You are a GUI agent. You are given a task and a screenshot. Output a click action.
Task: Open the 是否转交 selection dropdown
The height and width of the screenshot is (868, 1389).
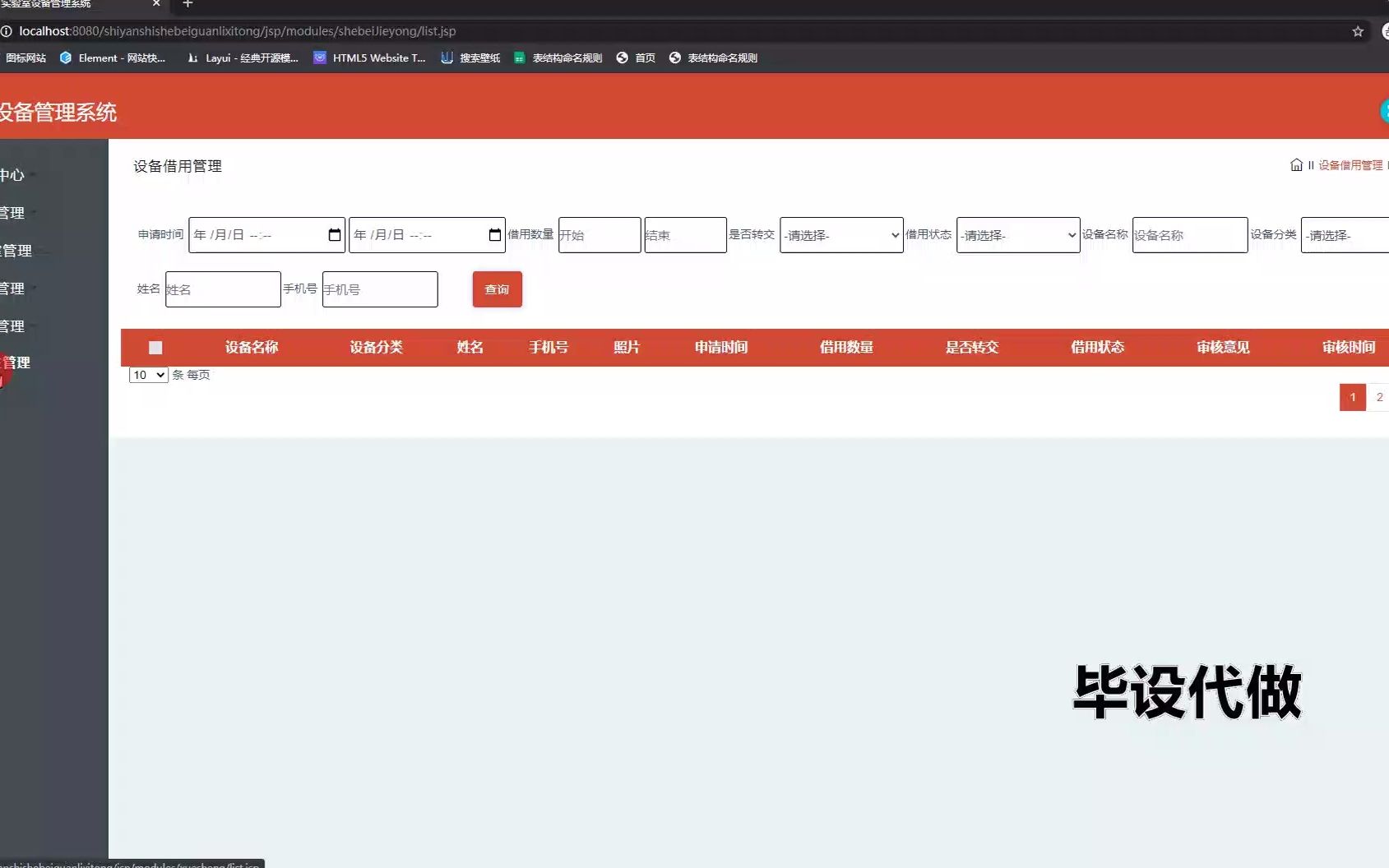pos(840,235)
